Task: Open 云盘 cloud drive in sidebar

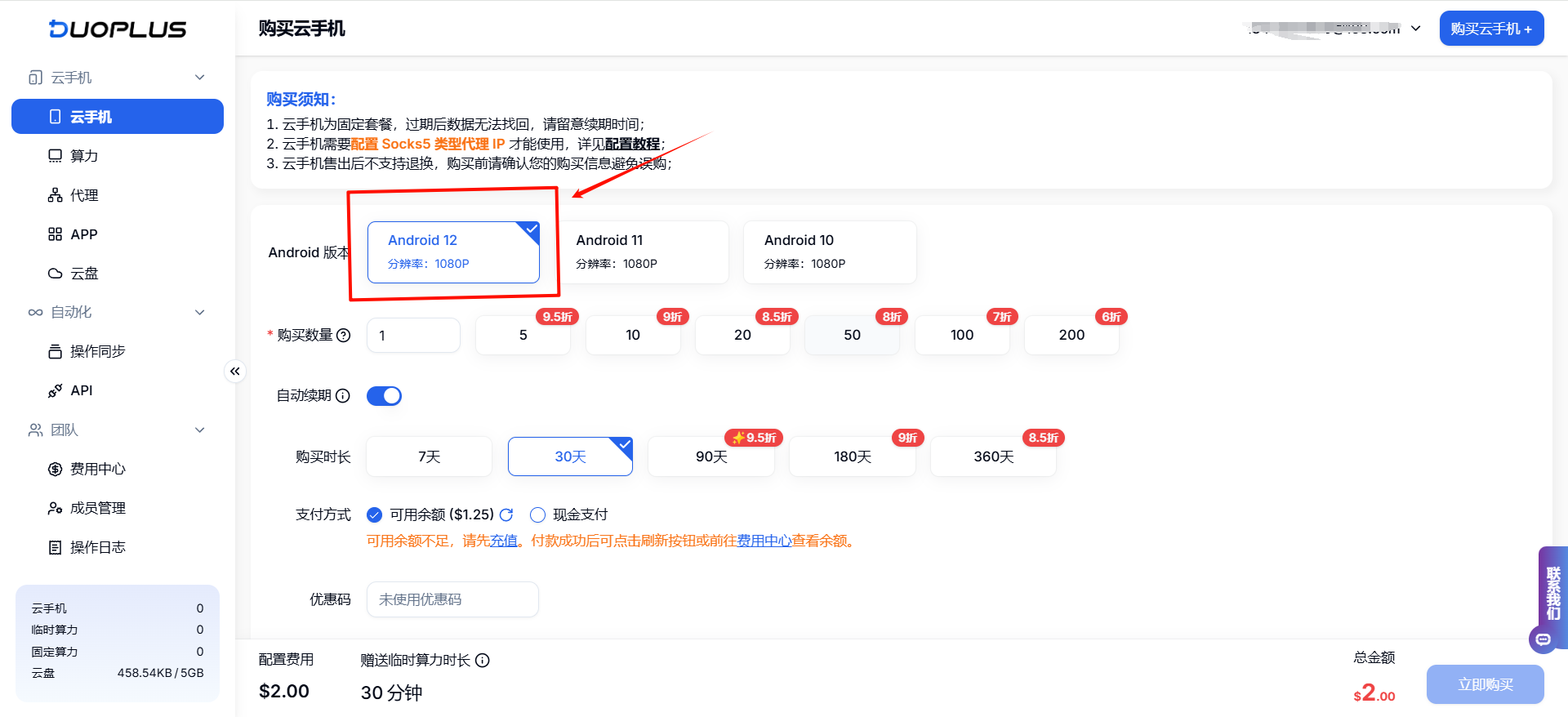Action: 118,274
